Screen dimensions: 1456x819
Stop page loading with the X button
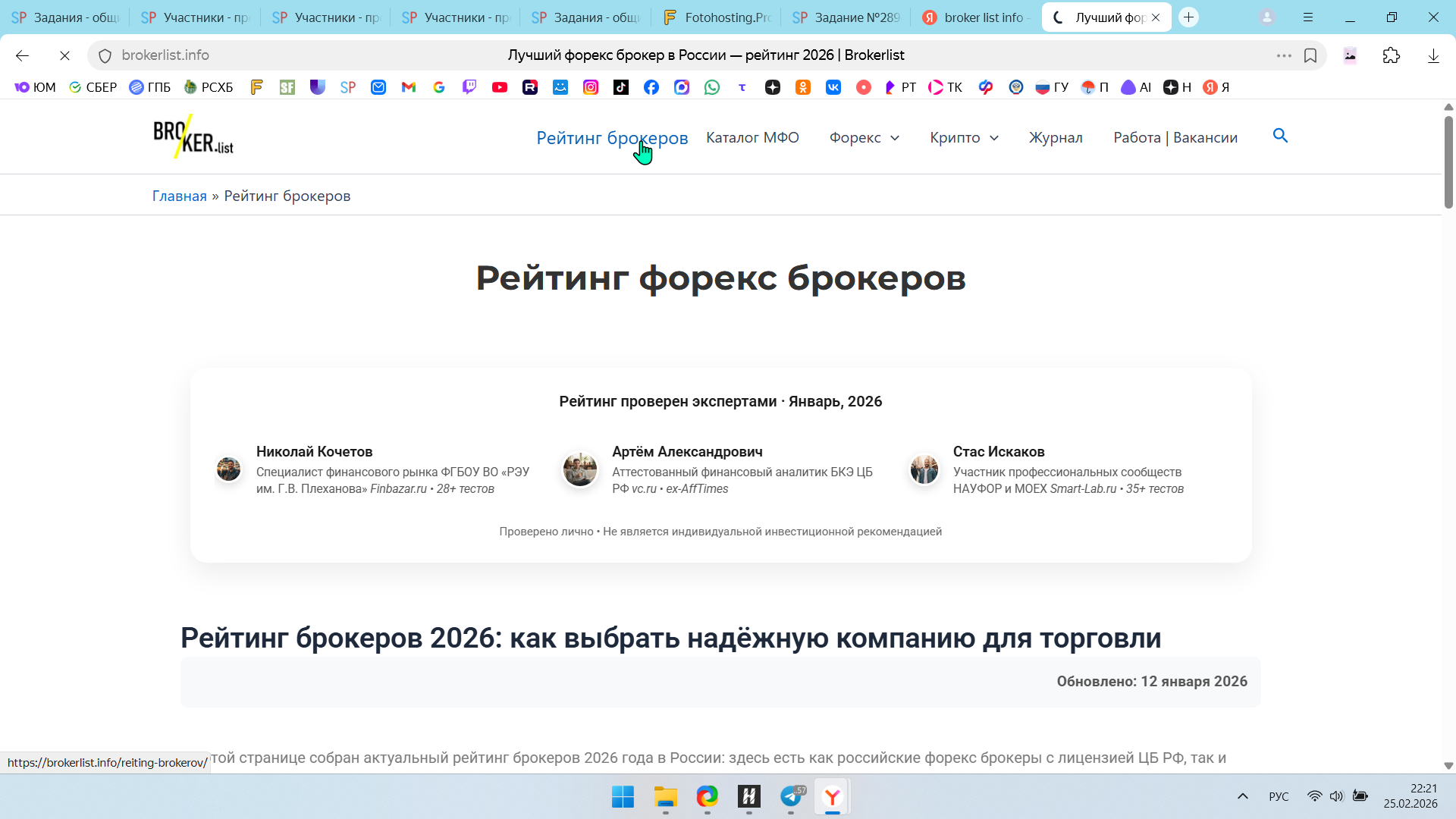coord(64,55)
